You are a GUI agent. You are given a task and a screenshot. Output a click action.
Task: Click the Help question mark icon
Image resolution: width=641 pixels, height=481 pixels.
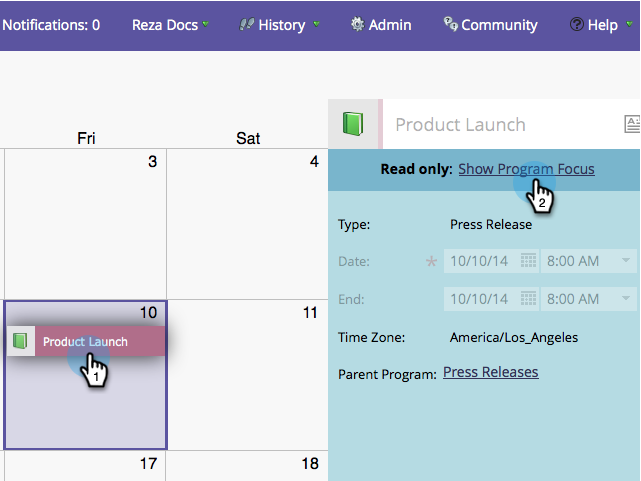point(577,25)
